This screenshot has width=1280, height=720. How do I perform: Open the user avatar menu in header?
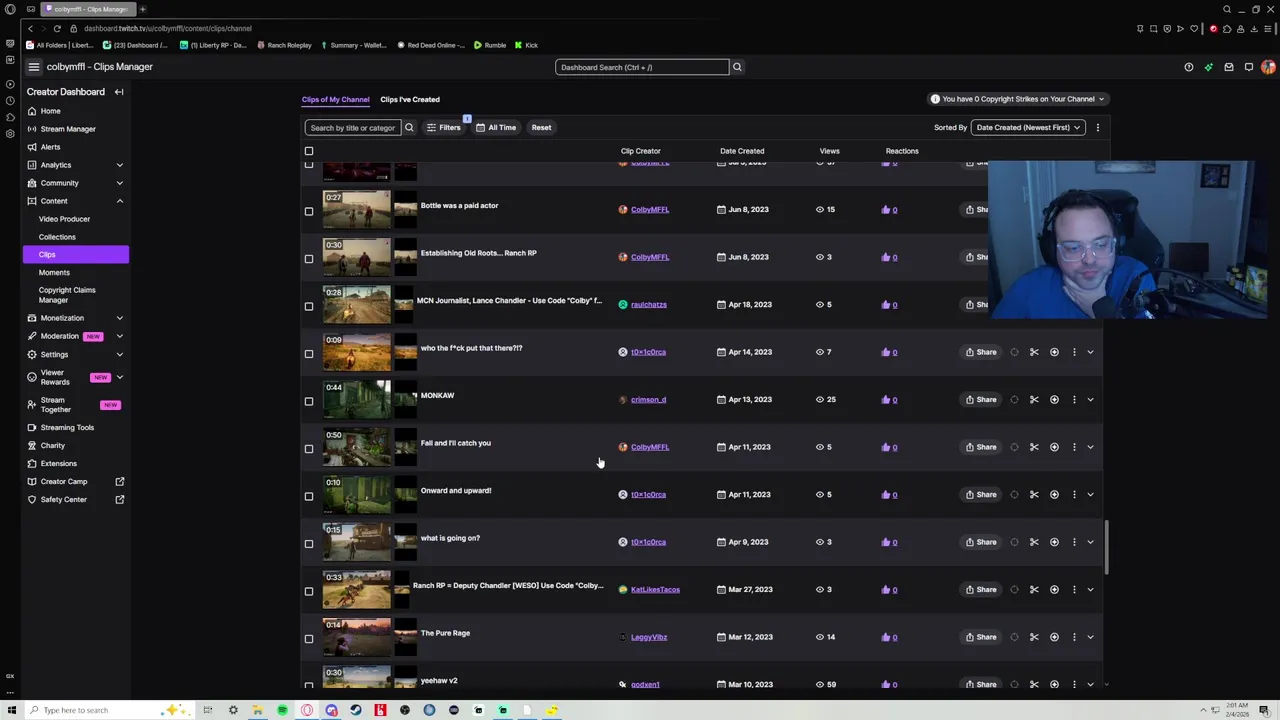[1268, 67]
